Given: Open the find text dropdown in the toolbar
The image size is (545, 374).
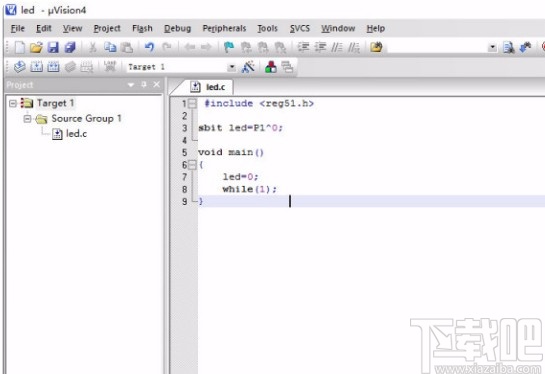Looking at the screenshot, I should [492, 47].
